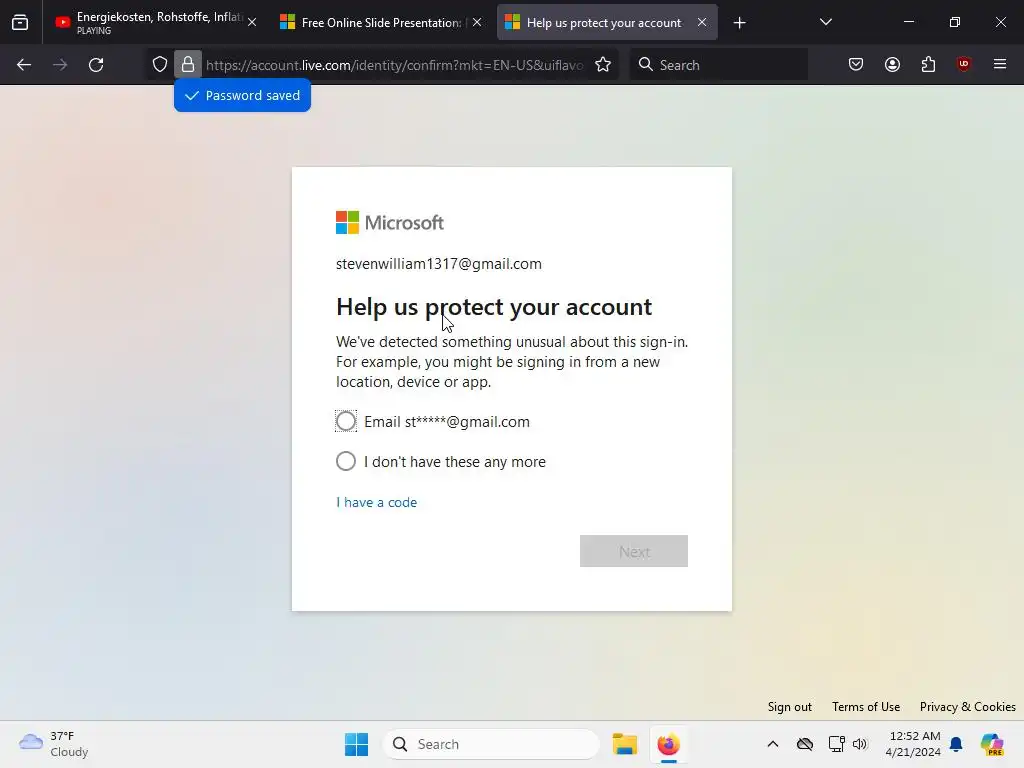
Task: Expand the list all tabs chevron
Action: pyautogui.click(x=825, y=22)
